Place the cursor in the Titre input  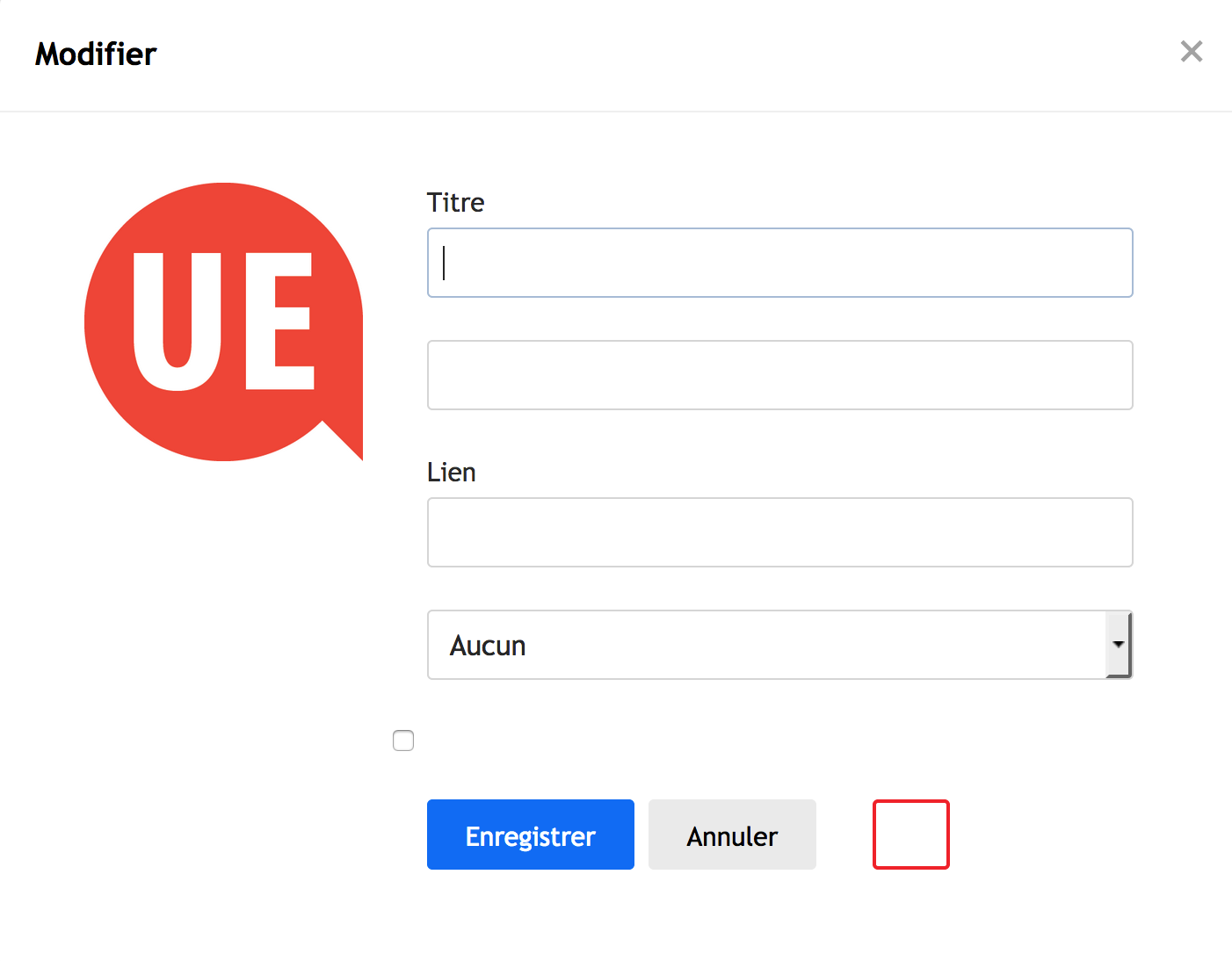pyautogui.click(x=779, y=263)
